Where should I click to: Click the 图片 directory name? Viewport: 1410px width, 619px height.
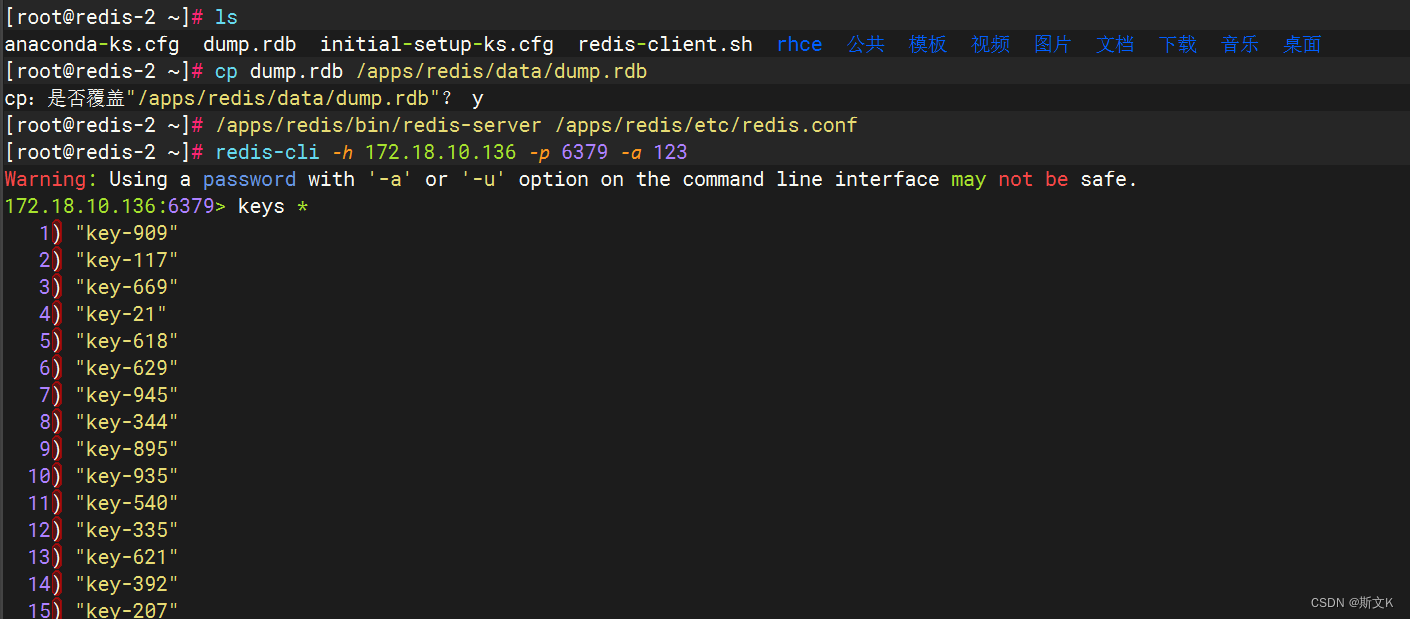pyautogui.click(x=1053, y=44)
